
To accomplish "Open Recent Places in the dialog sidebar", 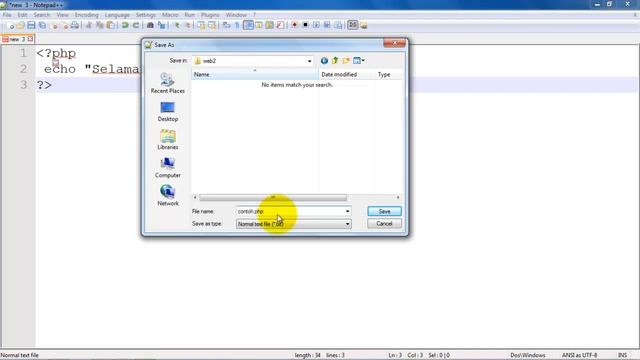I will pyautogui.click(x=168, y=83).
